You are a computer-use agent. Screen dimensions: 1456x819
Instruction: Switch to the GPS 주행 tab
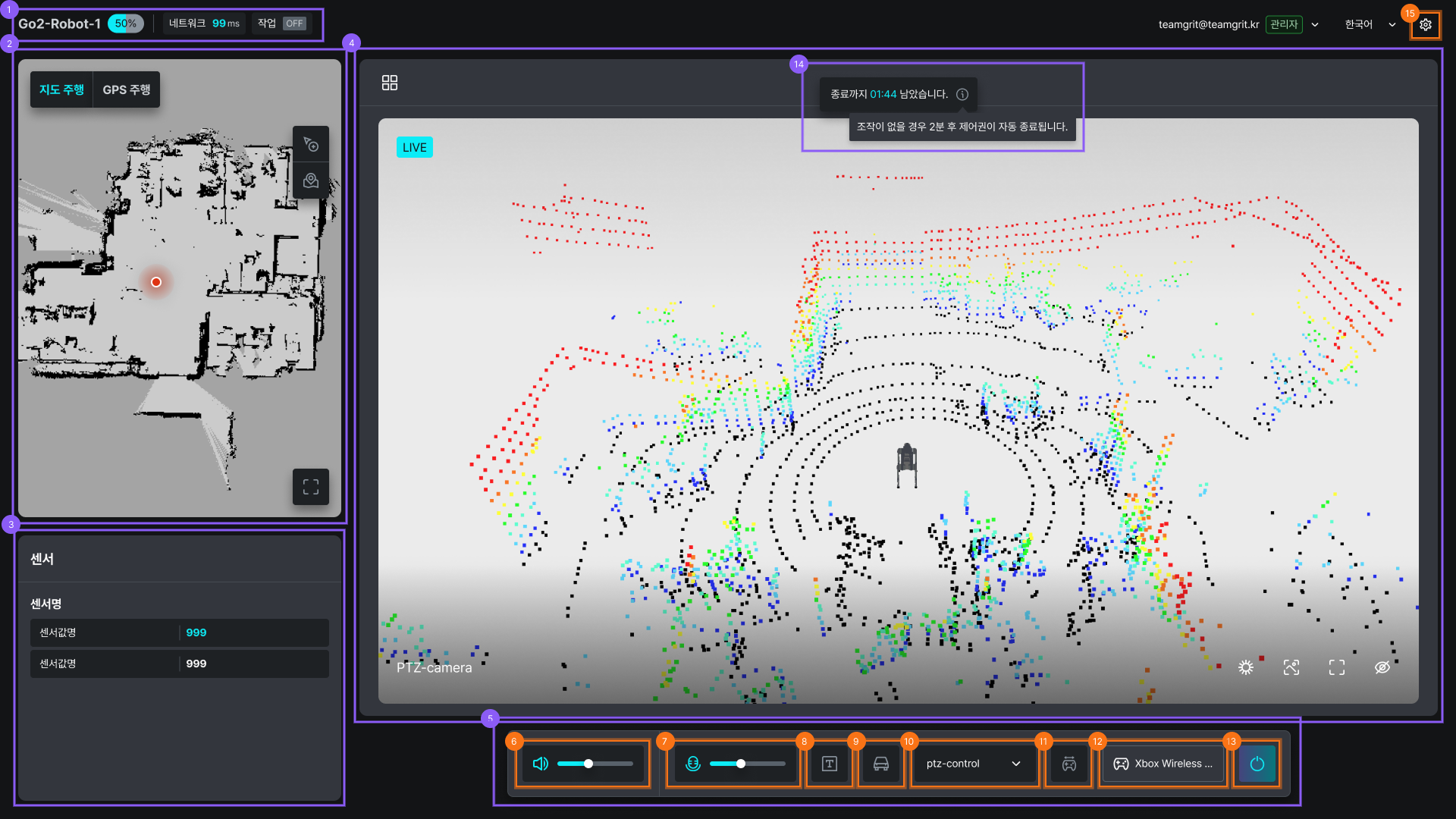coord(126,89)
